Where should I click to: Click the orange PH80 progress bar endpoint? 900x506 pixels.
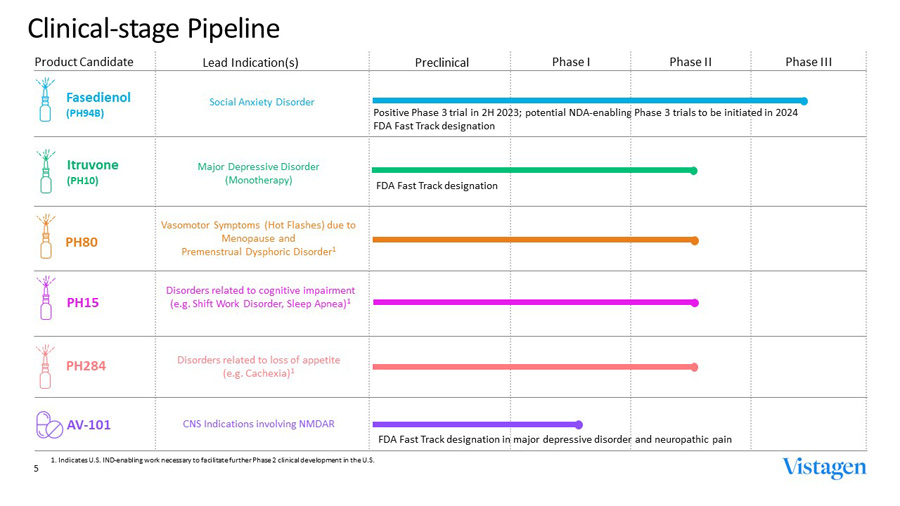pos(694,241)
